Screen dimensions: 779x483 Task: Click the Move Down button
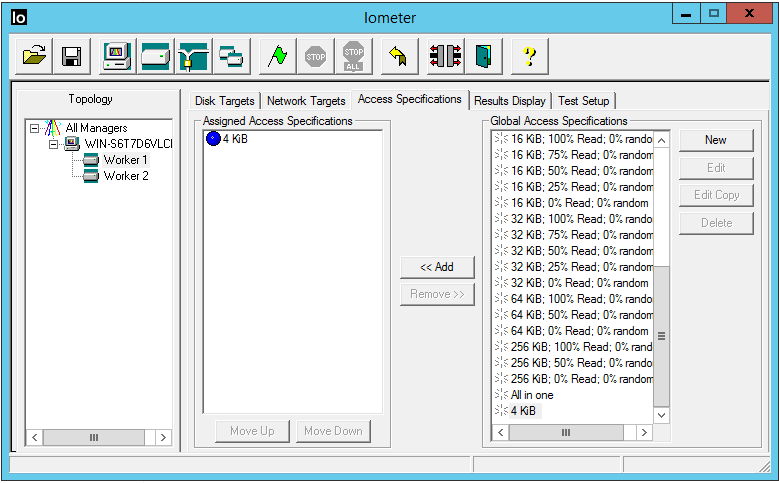coord(333,431)
